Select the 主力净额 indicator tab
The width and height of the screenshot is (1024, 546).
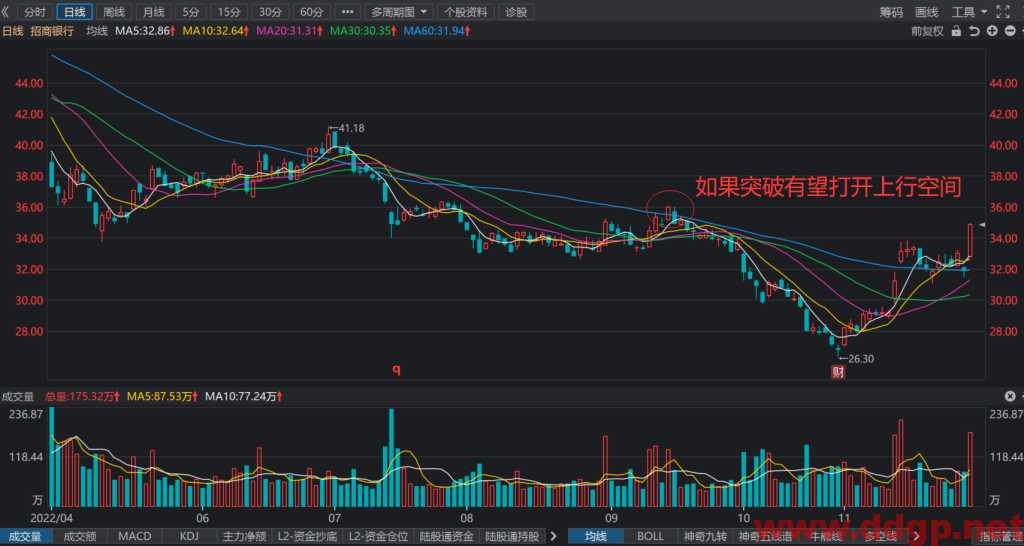pyautogui.click(x=244, y=536)
